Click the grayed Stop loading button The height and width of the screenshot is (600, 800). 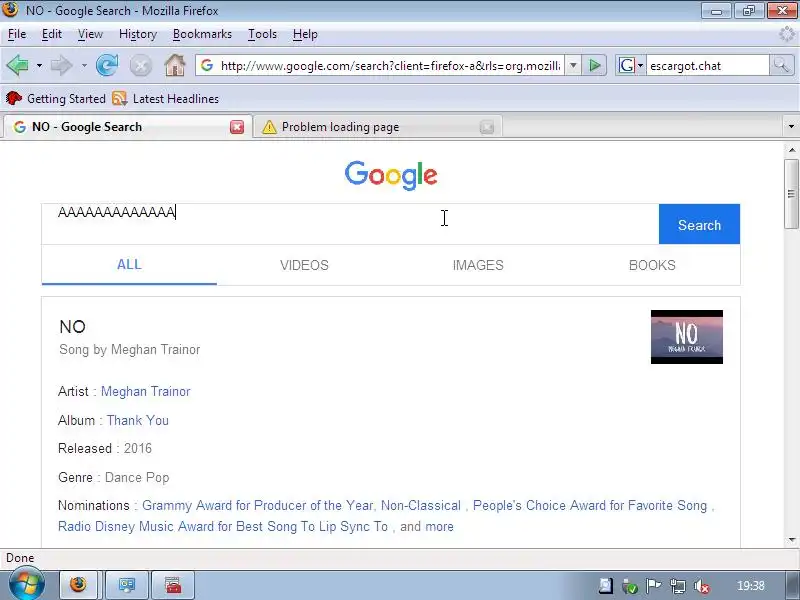140,66
